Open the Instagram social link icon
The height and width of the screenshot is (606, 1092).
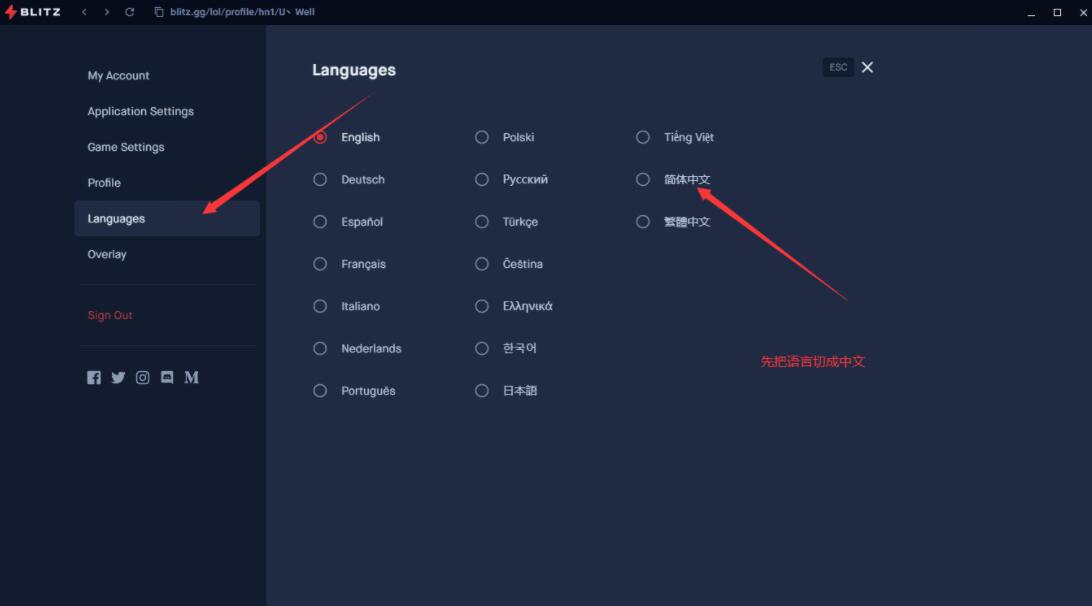[143, 378]
